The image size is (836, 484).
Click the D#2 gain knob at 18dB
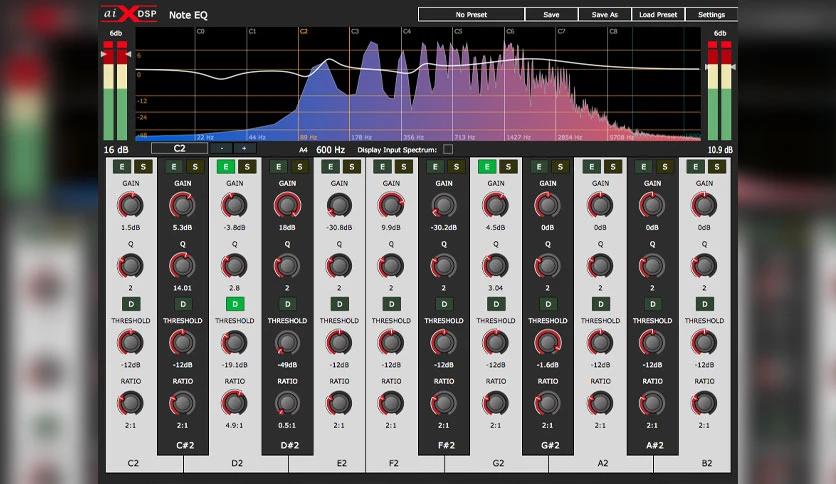pyautogui.click(x=287, y=205)
